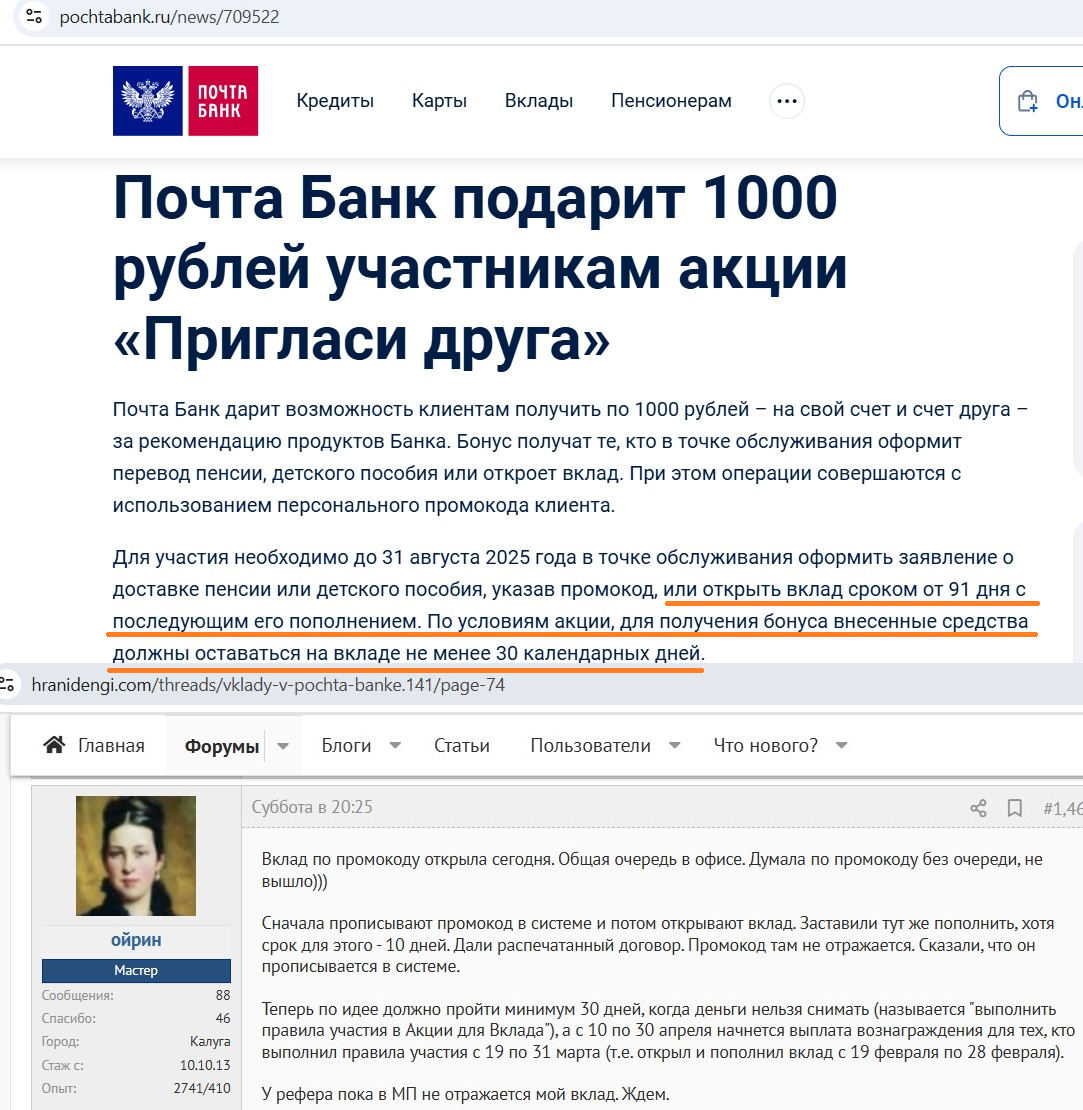1083x1110 pixels.
Task: Open ойрин username profile link
Action: [136, 940]
